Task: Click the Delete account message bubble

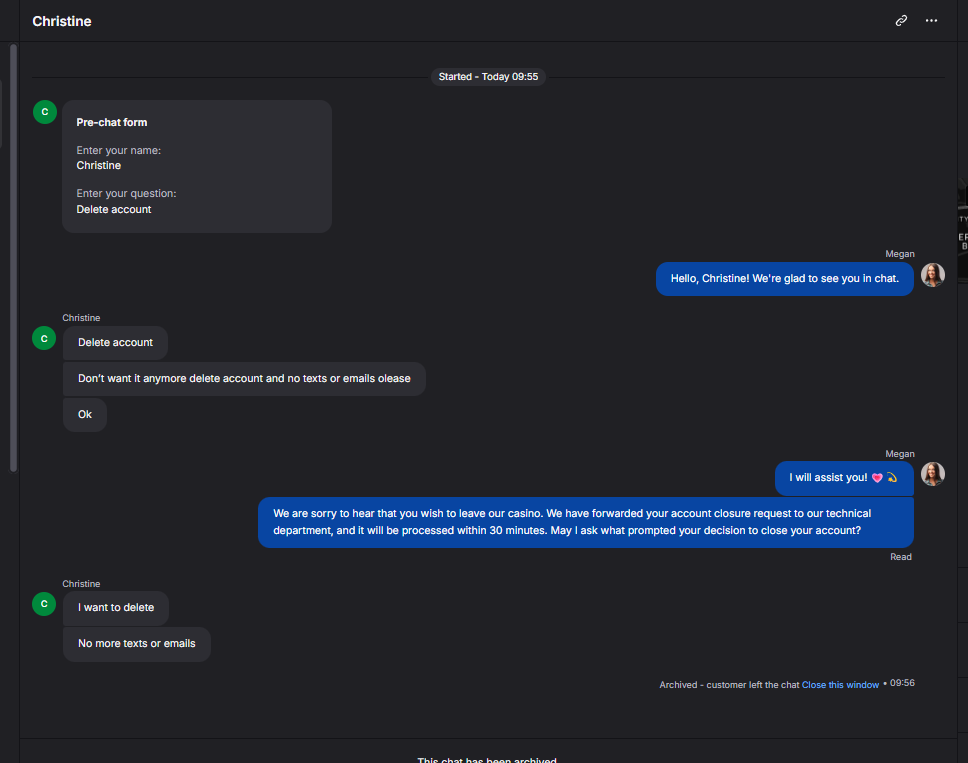Action: click(x=115, y=343)
